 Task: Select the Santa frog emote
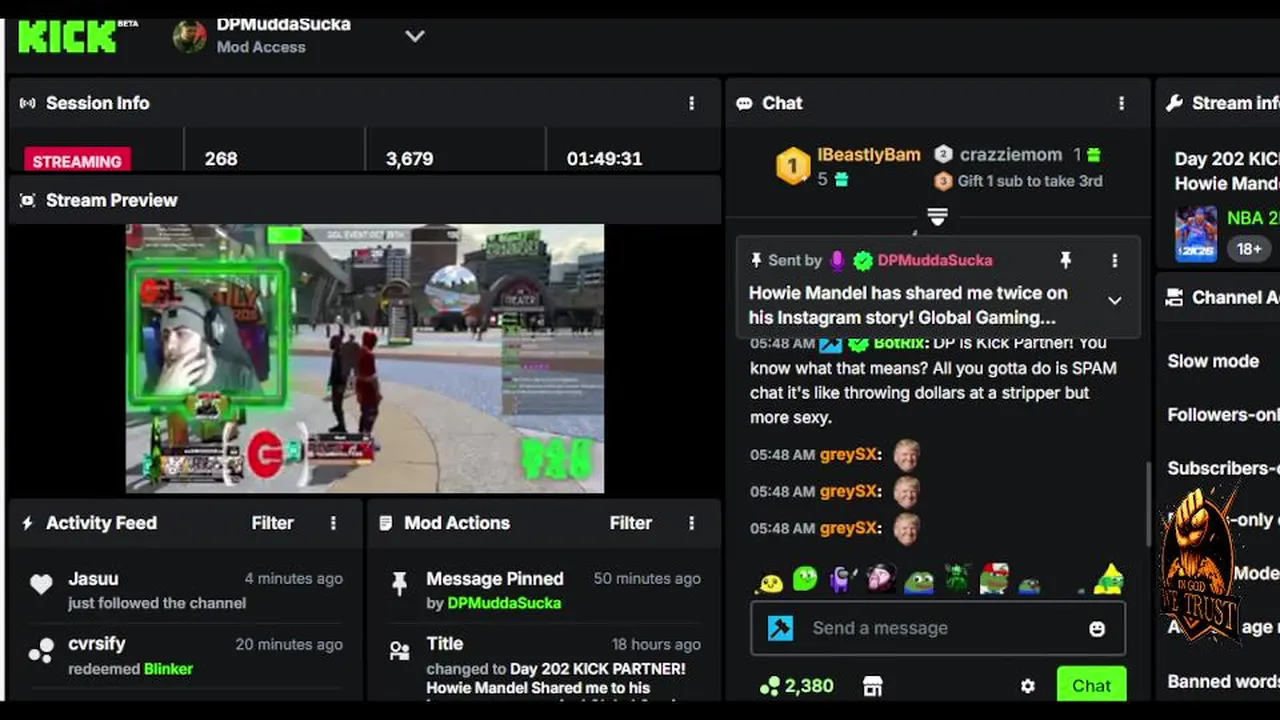[994, 579]
